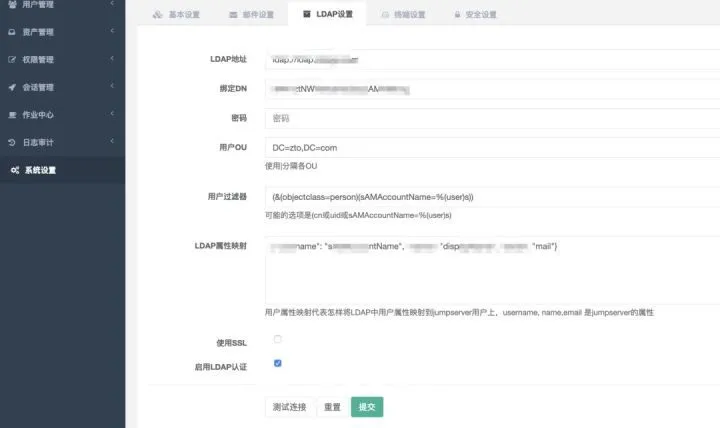Expand the 权限管理 menu chevron
This screenshot has height=428, width=720.
coord(112,58)
